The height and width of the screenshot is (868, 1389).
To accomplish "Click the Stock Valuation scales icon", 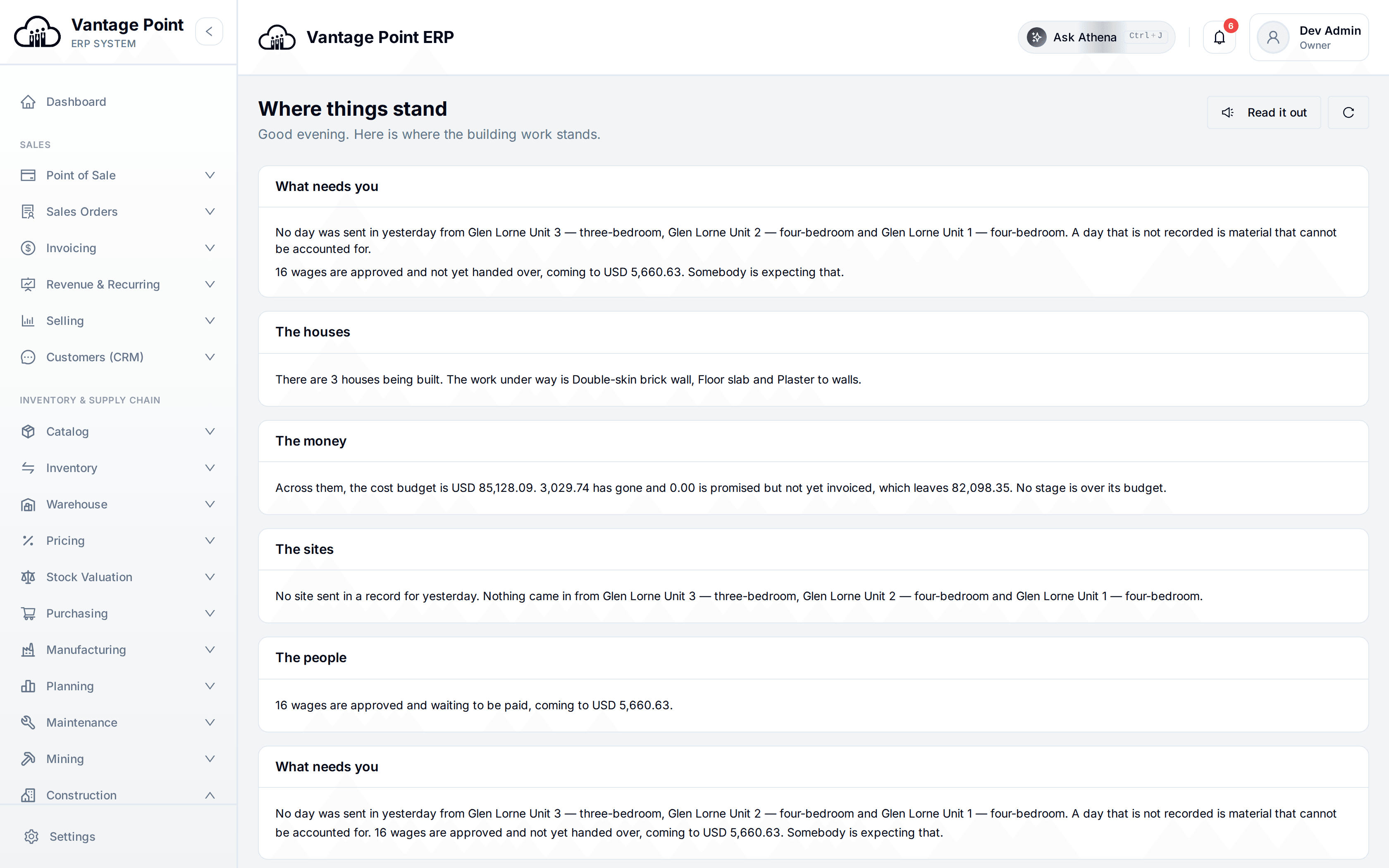I will click(x=28, y=577).
